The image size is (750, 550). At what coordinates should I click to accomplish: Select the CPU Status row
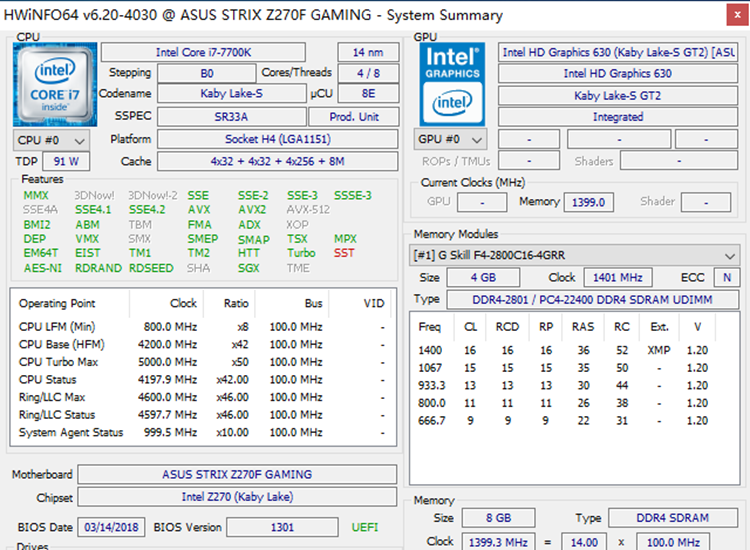203,380
